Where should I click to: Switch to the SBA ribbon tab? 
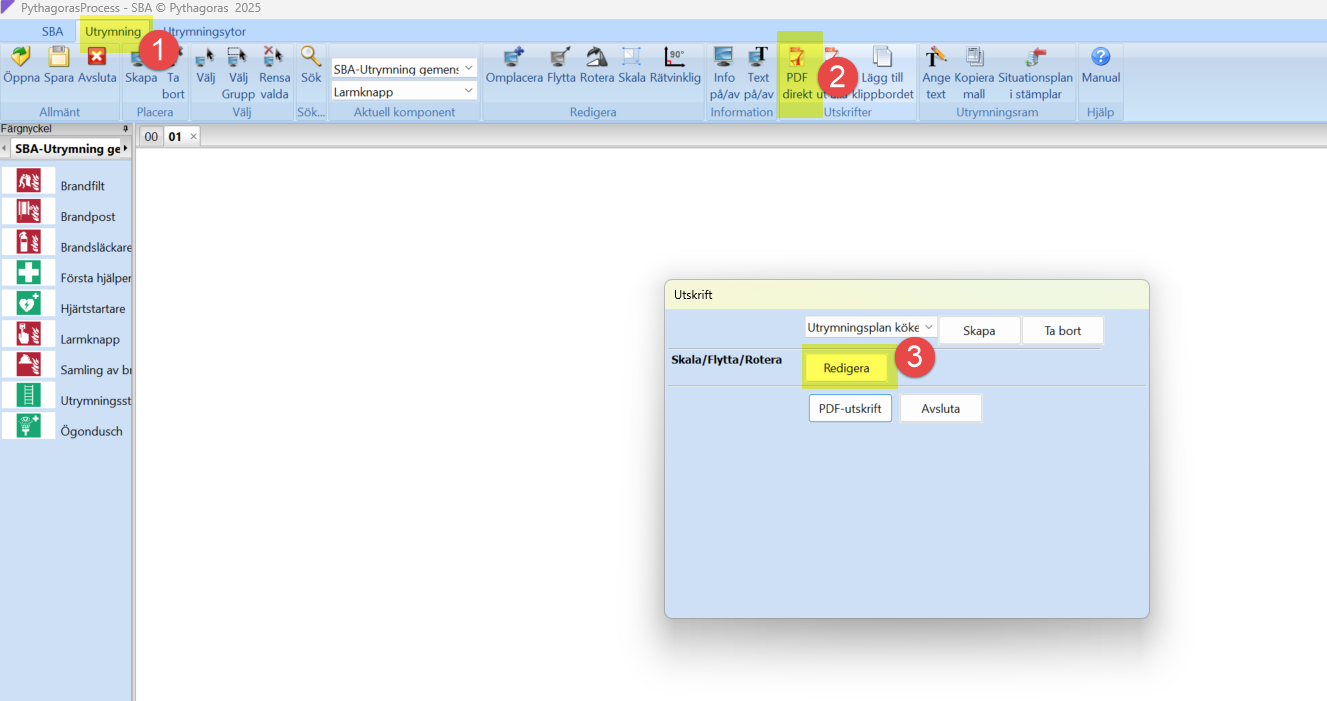tap(52, 31)
